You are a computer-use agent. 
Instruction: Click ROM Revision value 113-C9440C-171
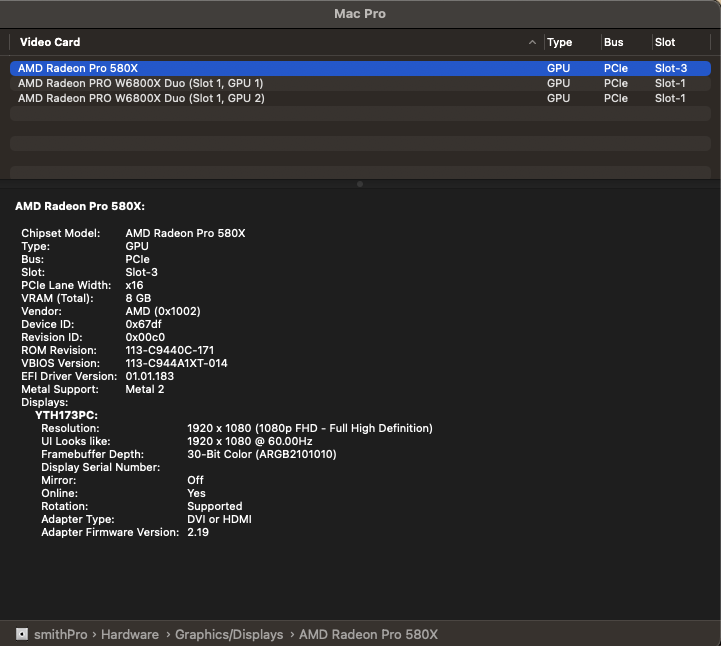click(x=170, y=350)
